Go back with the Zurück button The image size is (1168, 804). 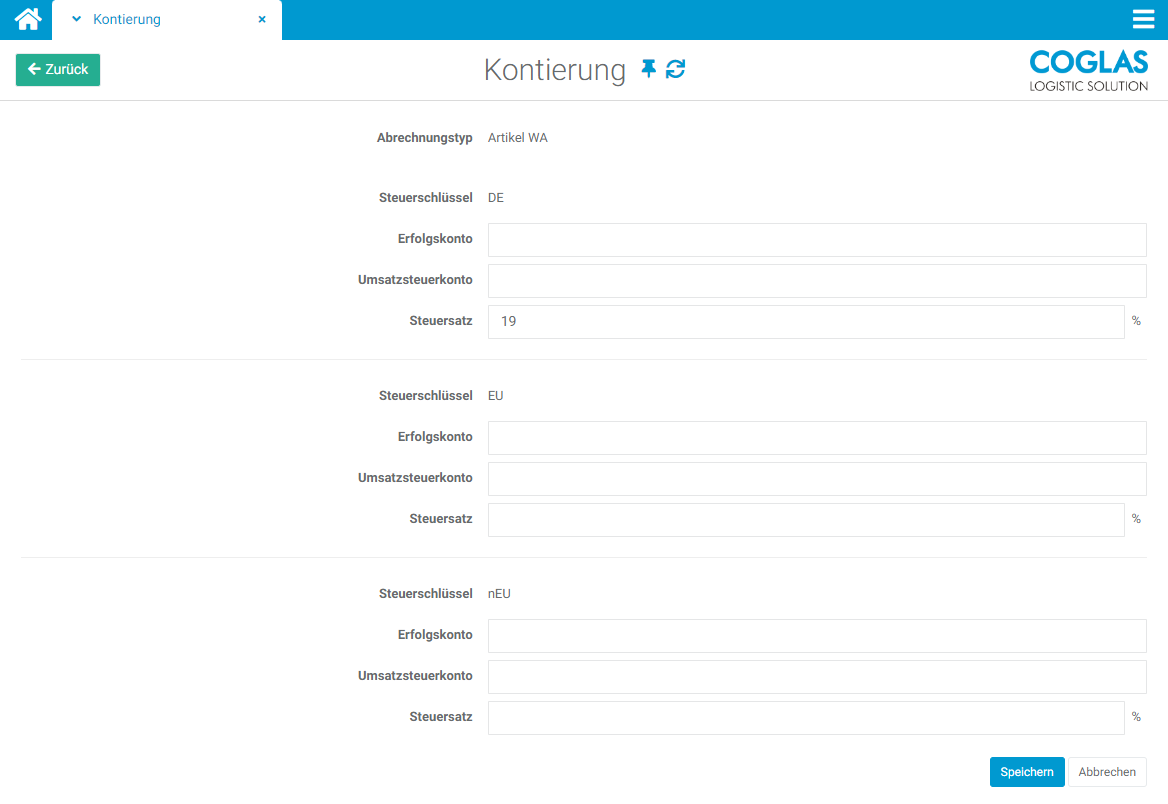point(58,70)
